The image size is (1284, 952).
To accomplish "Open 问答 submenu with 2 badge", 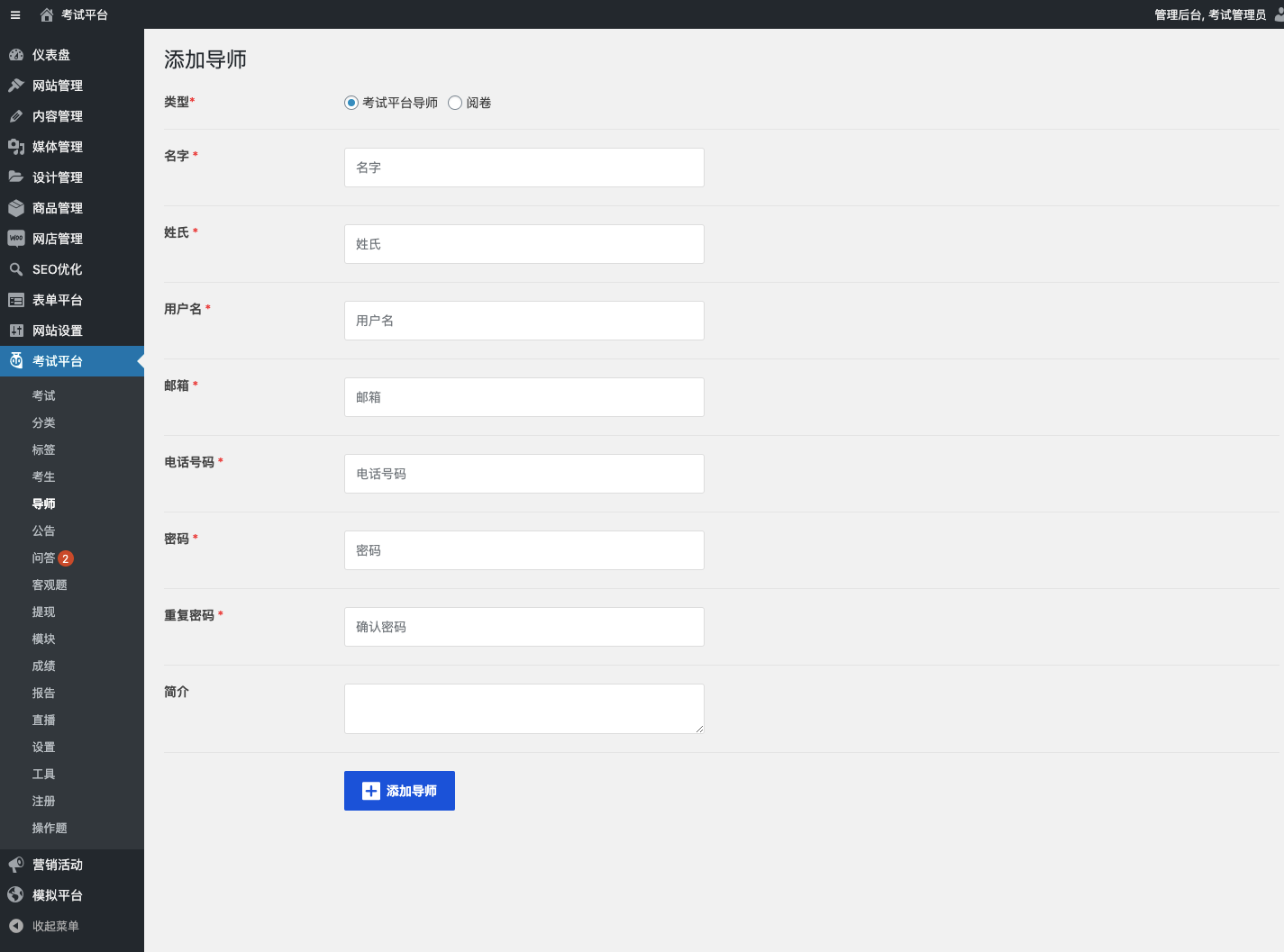I will [44, 558].
